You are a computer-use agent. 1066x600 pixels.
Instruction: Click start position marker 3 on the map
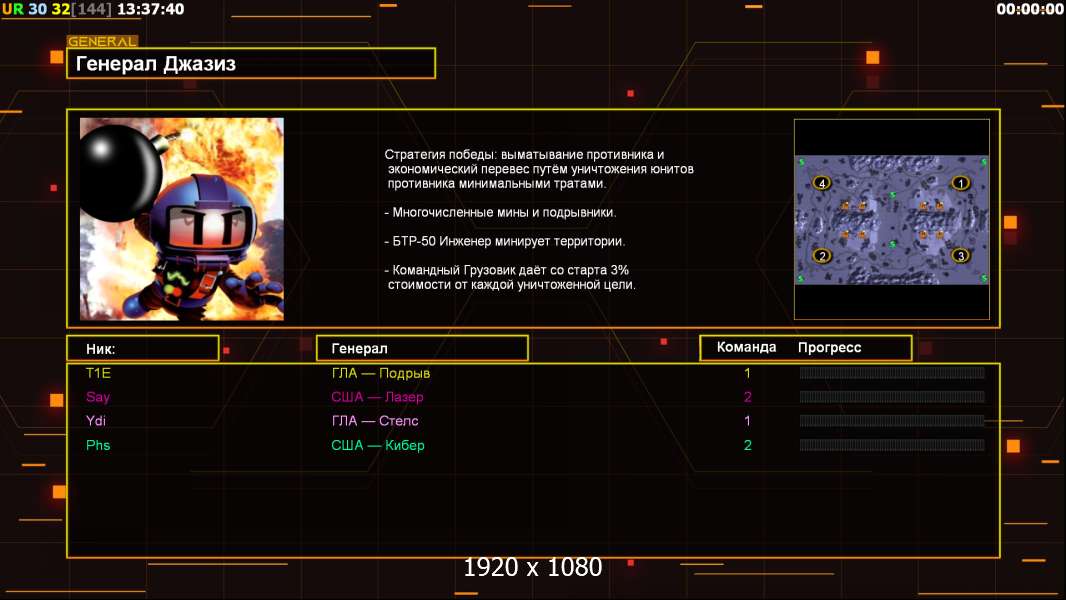click(960, 256)
